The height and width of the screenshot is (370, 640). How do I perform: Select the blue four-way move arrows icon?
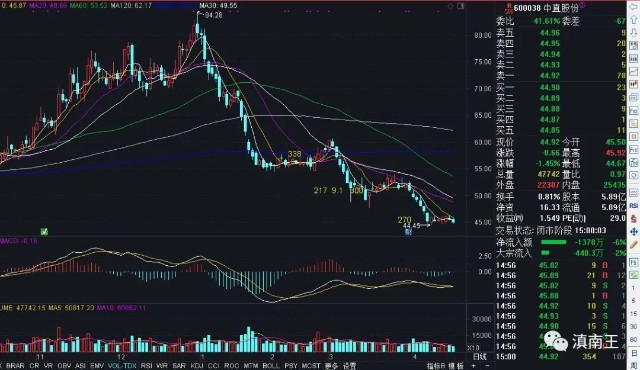coord(633,232)
